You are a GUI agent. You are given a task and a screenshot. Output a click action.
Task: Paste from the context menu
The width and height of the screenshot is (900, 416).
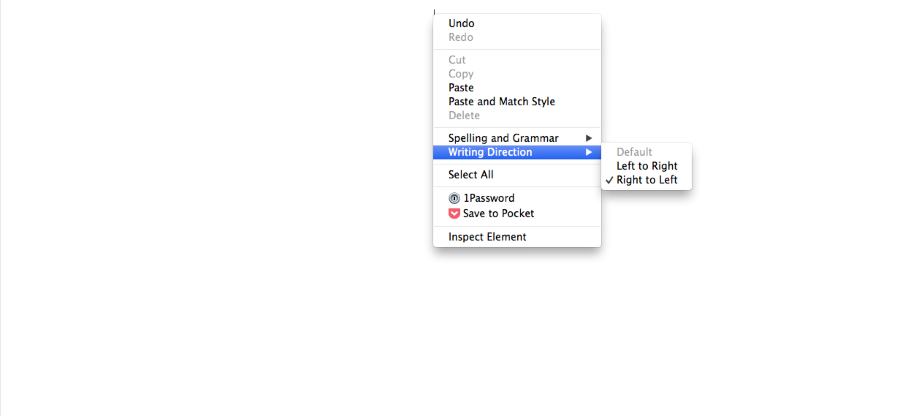point(461,88)
